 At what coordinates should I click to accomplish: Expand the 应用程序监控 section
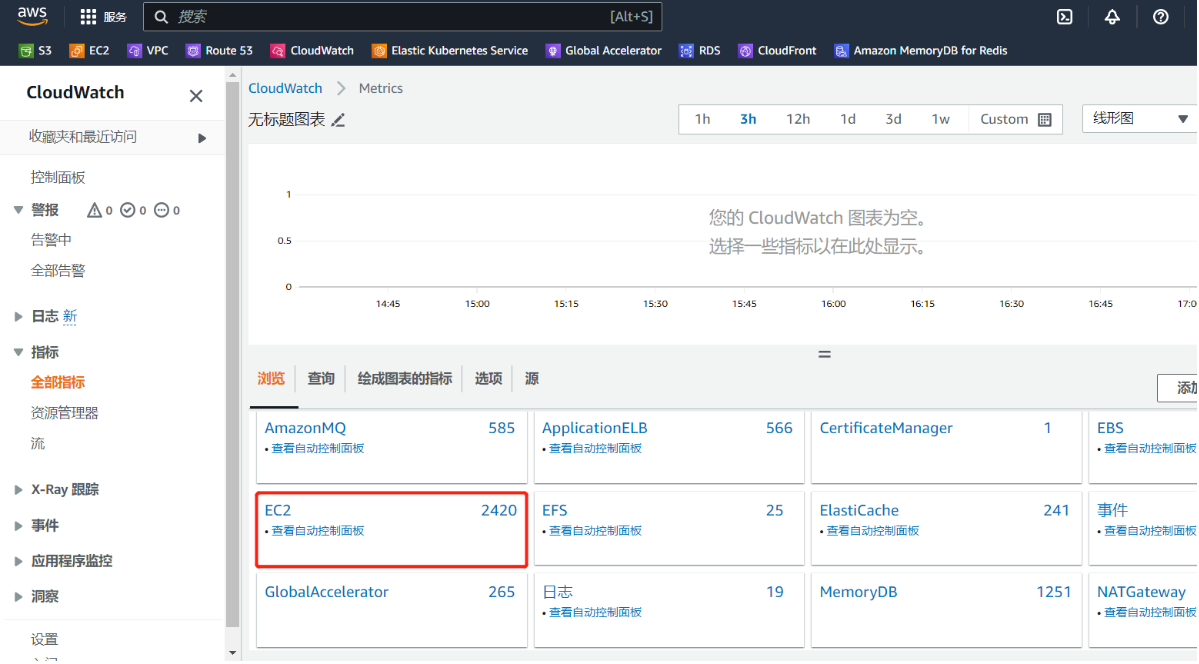tap(18, 561)
